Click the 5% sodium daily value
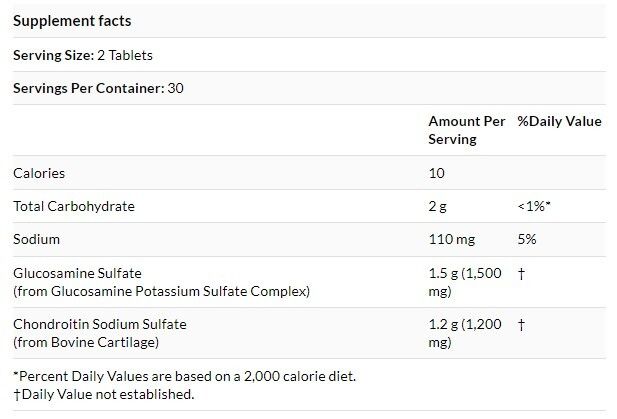This screenshot has height=419, width=617. [527, 239]
